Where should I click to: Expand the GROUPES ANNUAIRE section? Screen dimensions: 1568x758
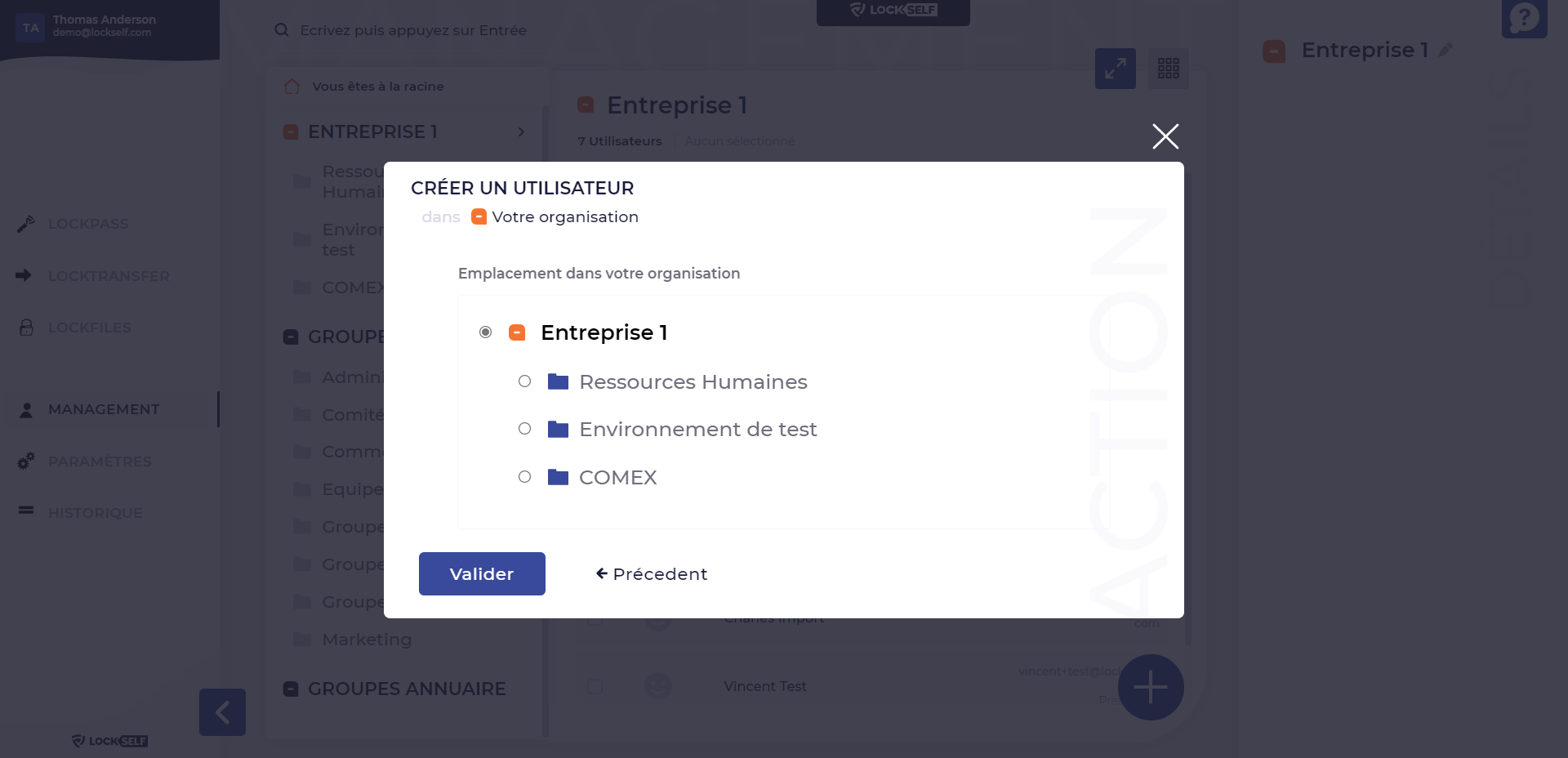pos(406,689)
